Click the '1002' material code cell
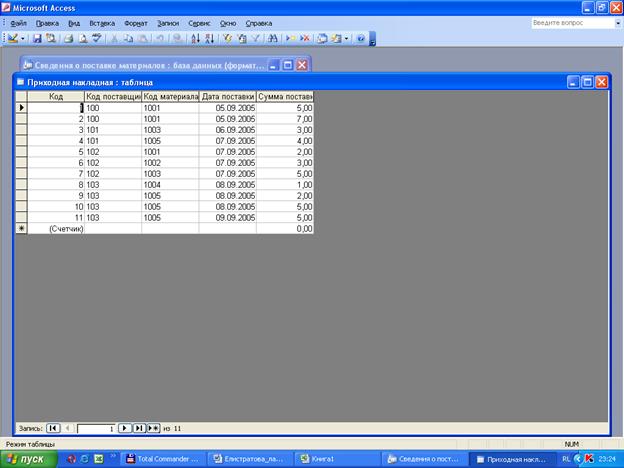 [170, 163]
